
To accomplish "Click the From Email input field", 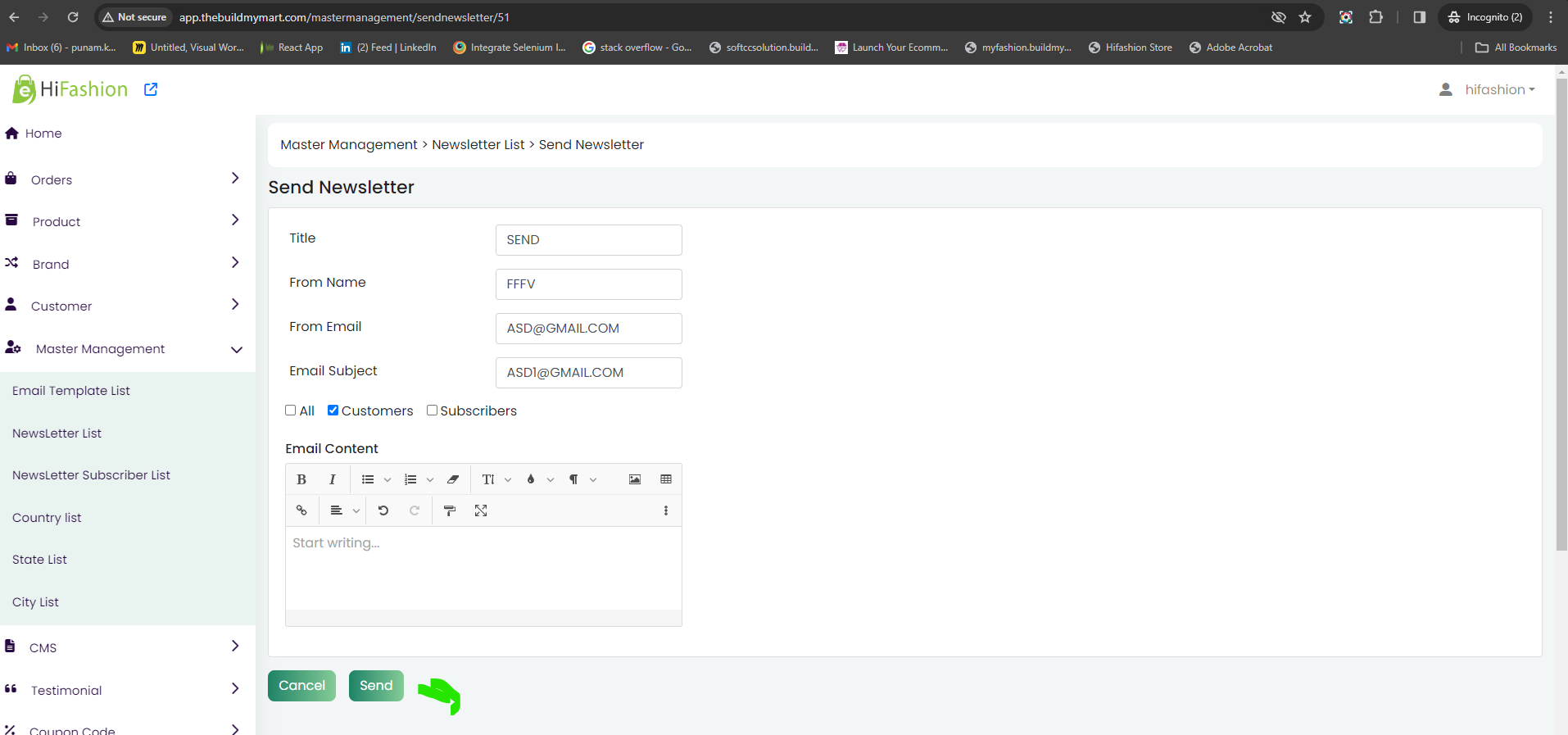I will (589, 329).
